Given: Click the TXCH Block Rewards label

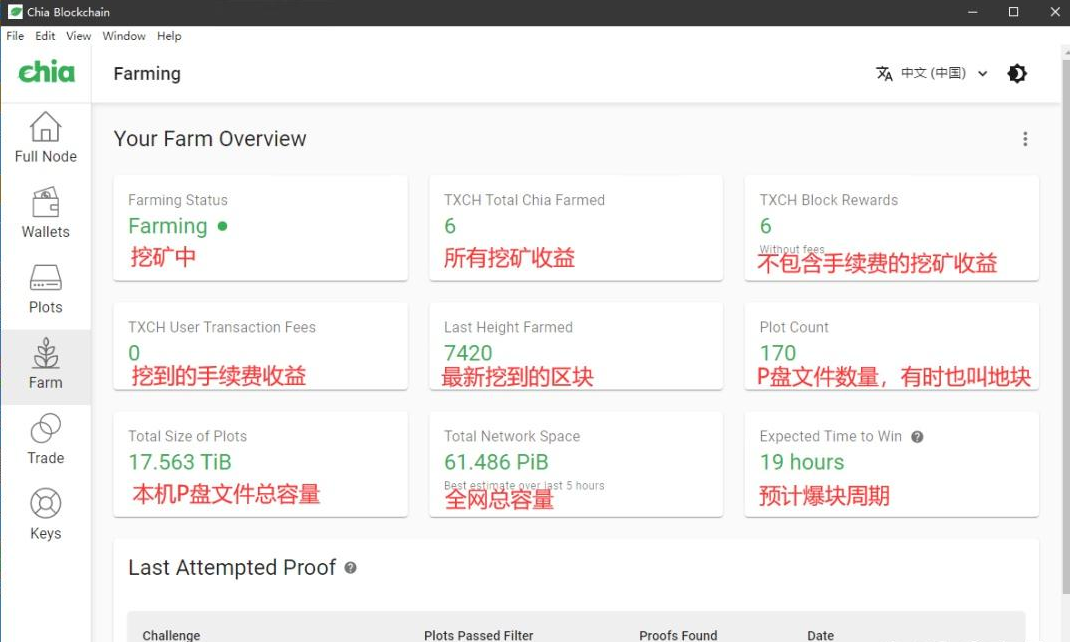Looking at the screenshot, I should pos(828,200).
